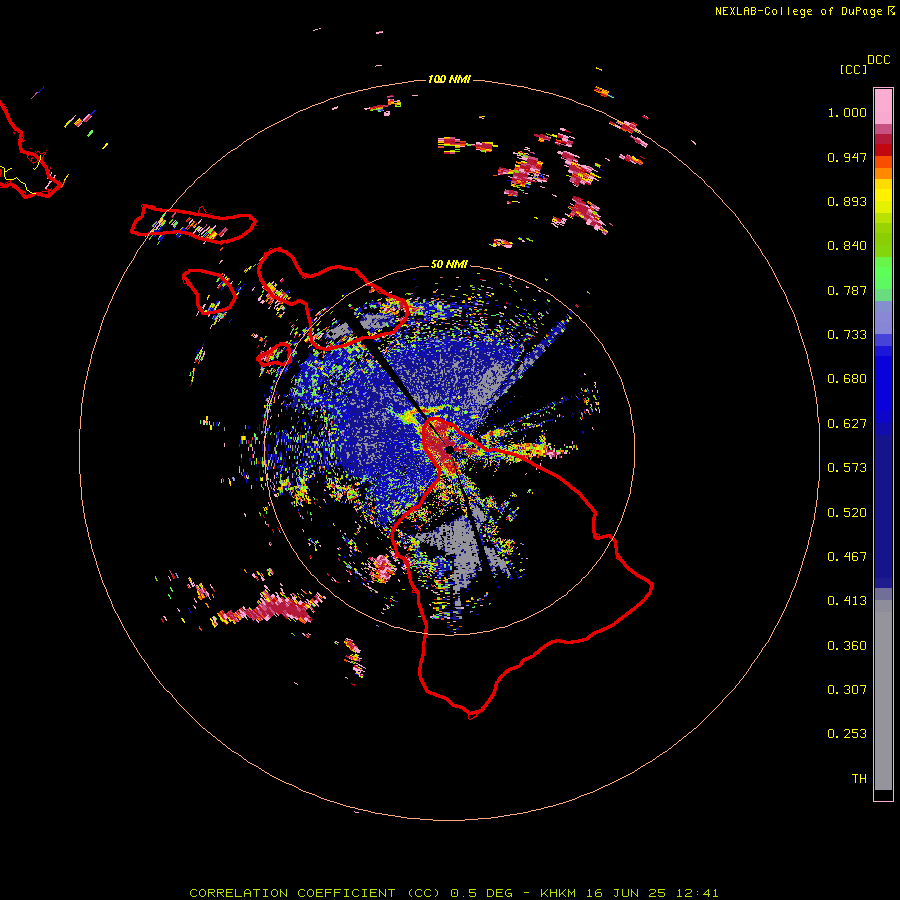Pick the bright green color bar segment

tap(883, 273)
